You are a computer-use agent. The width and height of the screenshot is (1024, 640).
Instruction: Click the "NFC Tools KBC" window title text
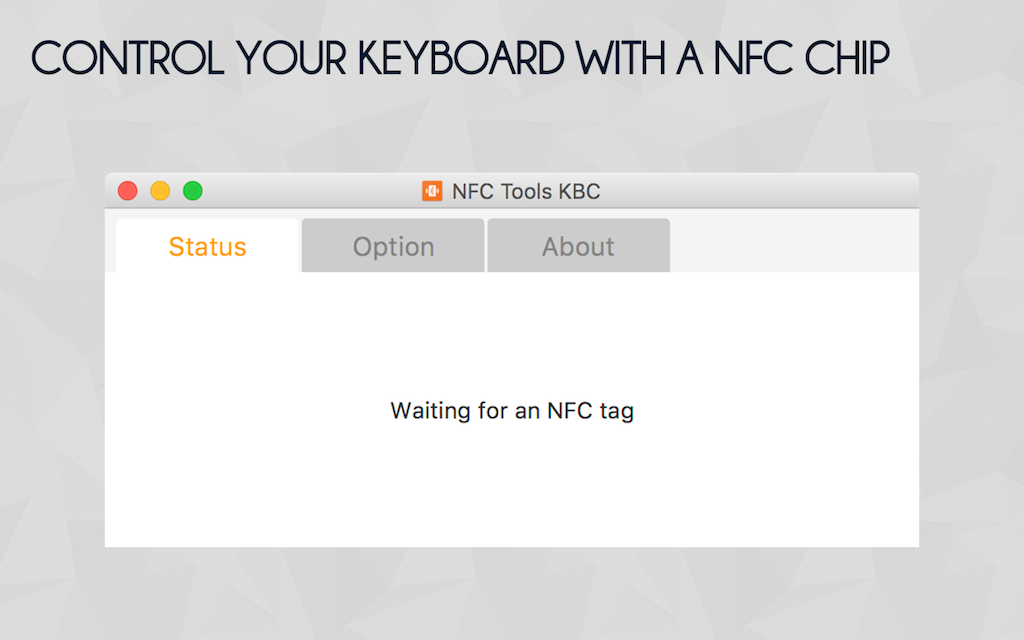click(526, 191)
